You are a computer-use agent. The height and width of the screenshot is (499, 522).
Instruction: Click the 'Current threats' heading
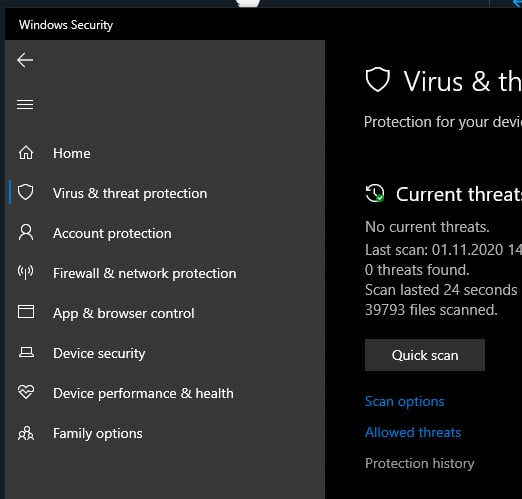tap(459, 194)
